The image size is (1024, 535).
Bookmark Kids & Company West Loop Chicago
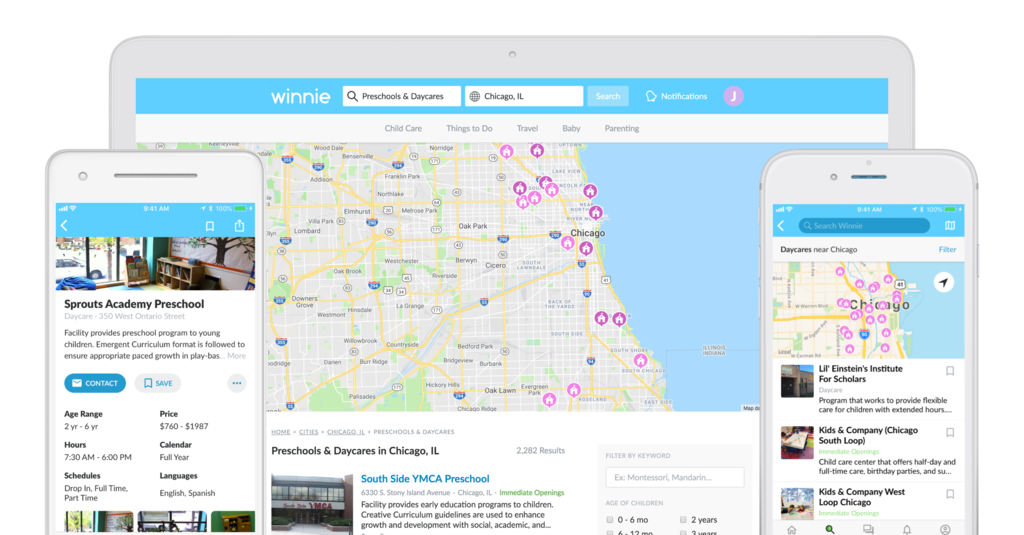click(950, 494)
